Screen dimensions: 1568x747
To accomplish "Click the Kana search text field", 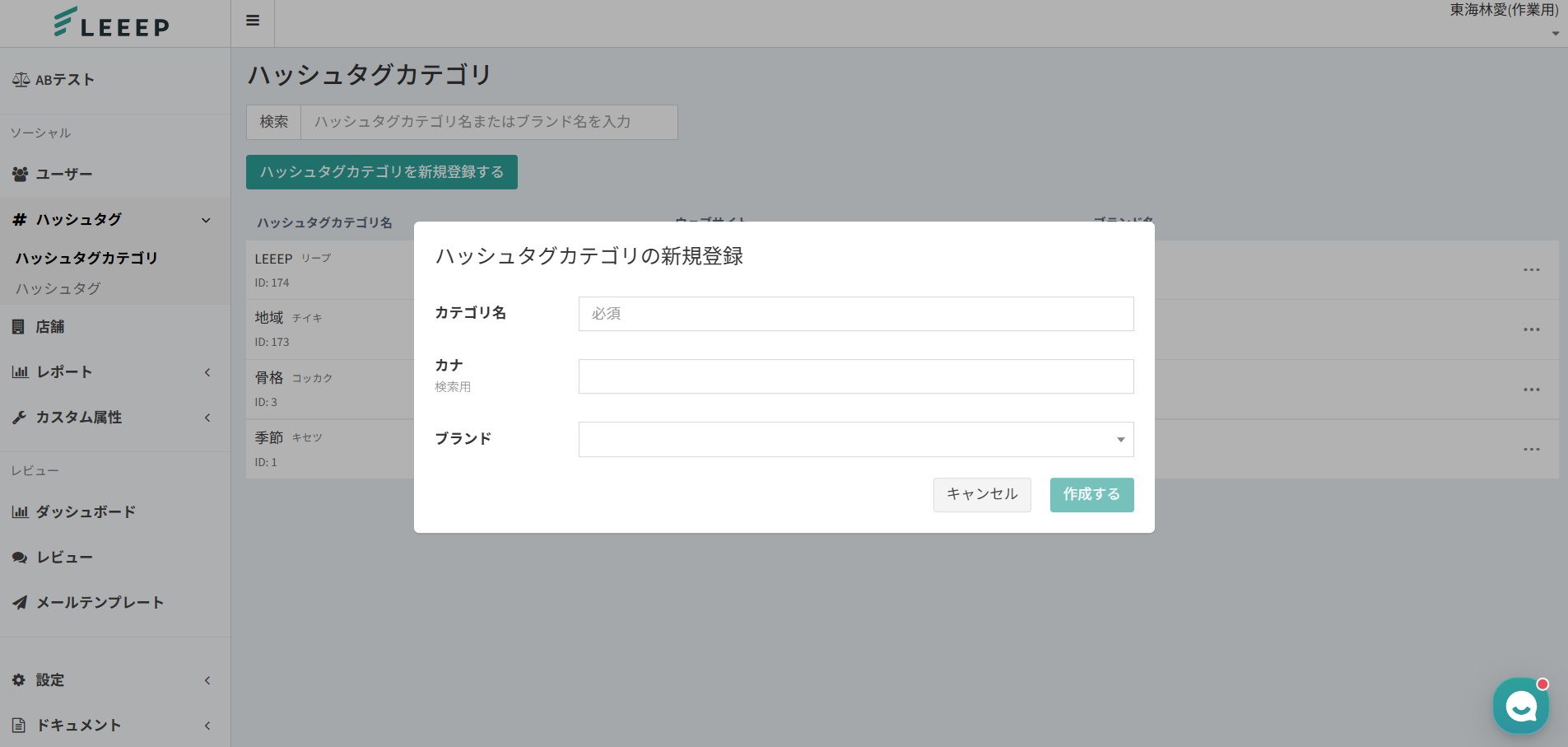I will pyautogui.click(x=856, y=376).
